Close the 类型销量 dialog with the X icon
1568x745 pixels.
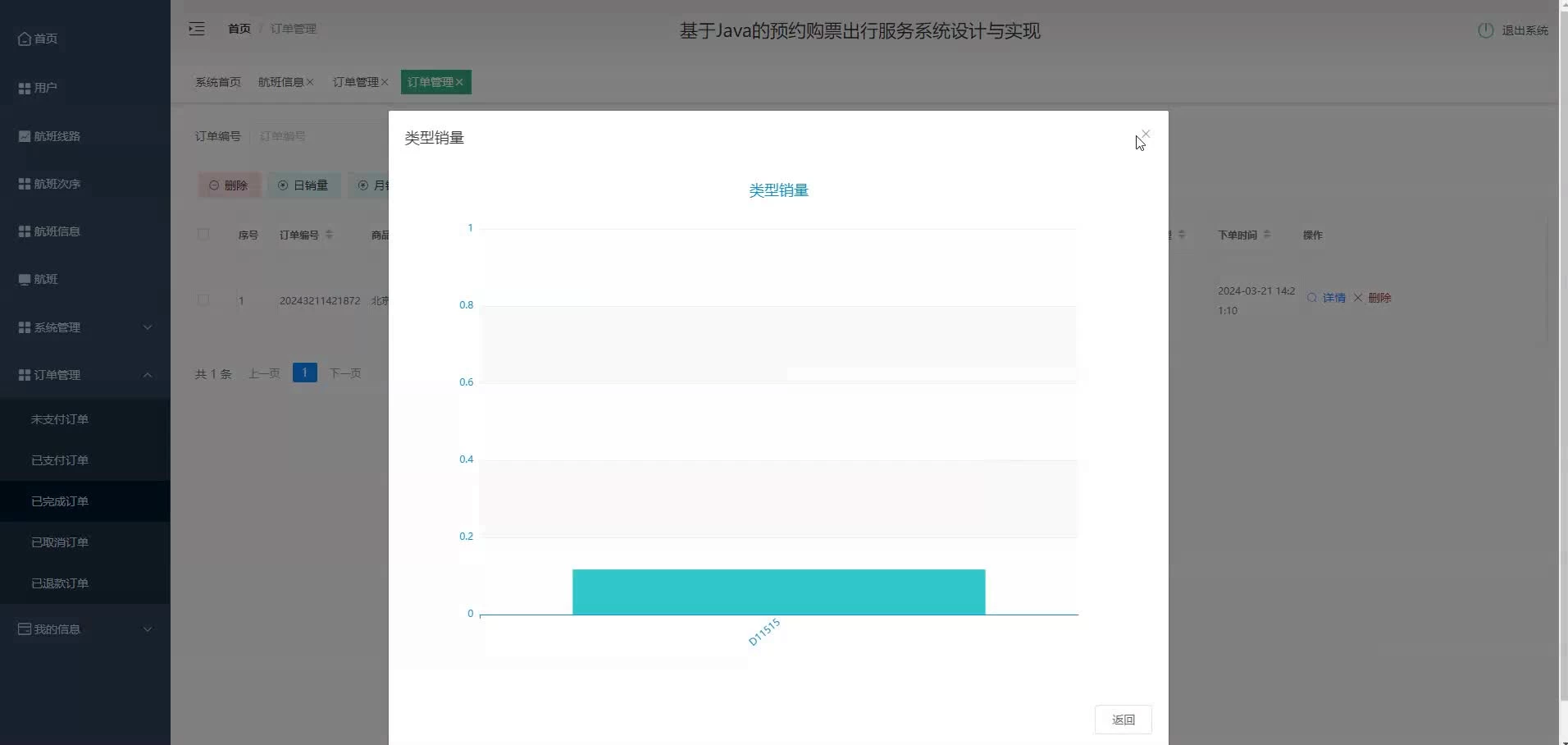(1146, 134)
